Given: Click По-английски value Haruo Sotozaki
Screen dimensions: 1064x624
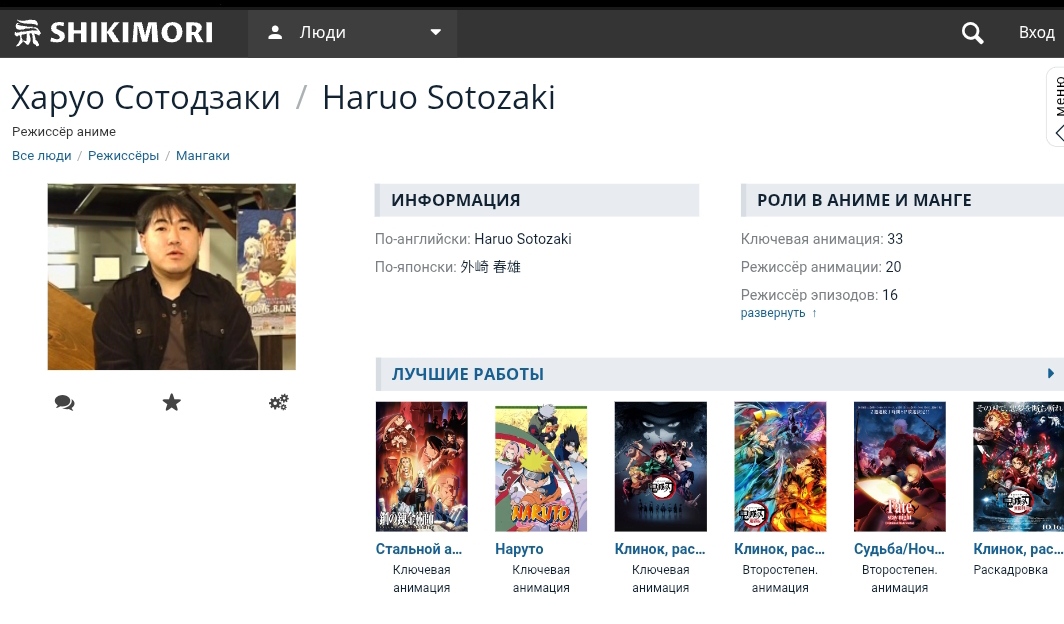Looking at the screenshot, I should (x=522, y=239).
